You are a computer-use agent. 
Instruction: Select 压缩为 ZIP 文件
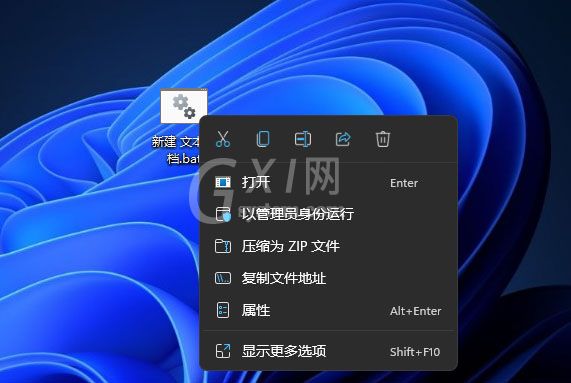tap(329, 246)
